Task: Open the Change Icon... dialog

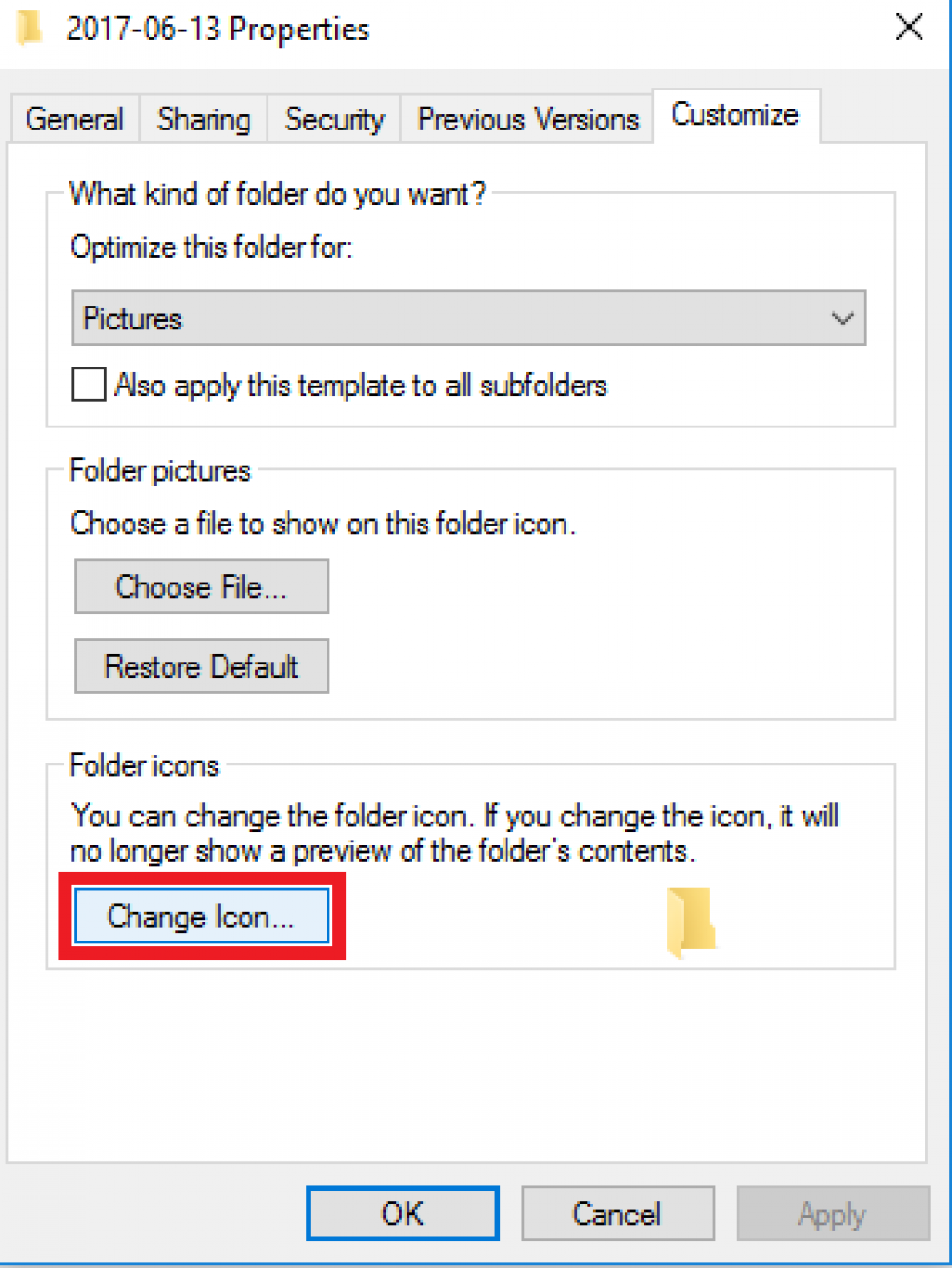Action: point(202,917)
